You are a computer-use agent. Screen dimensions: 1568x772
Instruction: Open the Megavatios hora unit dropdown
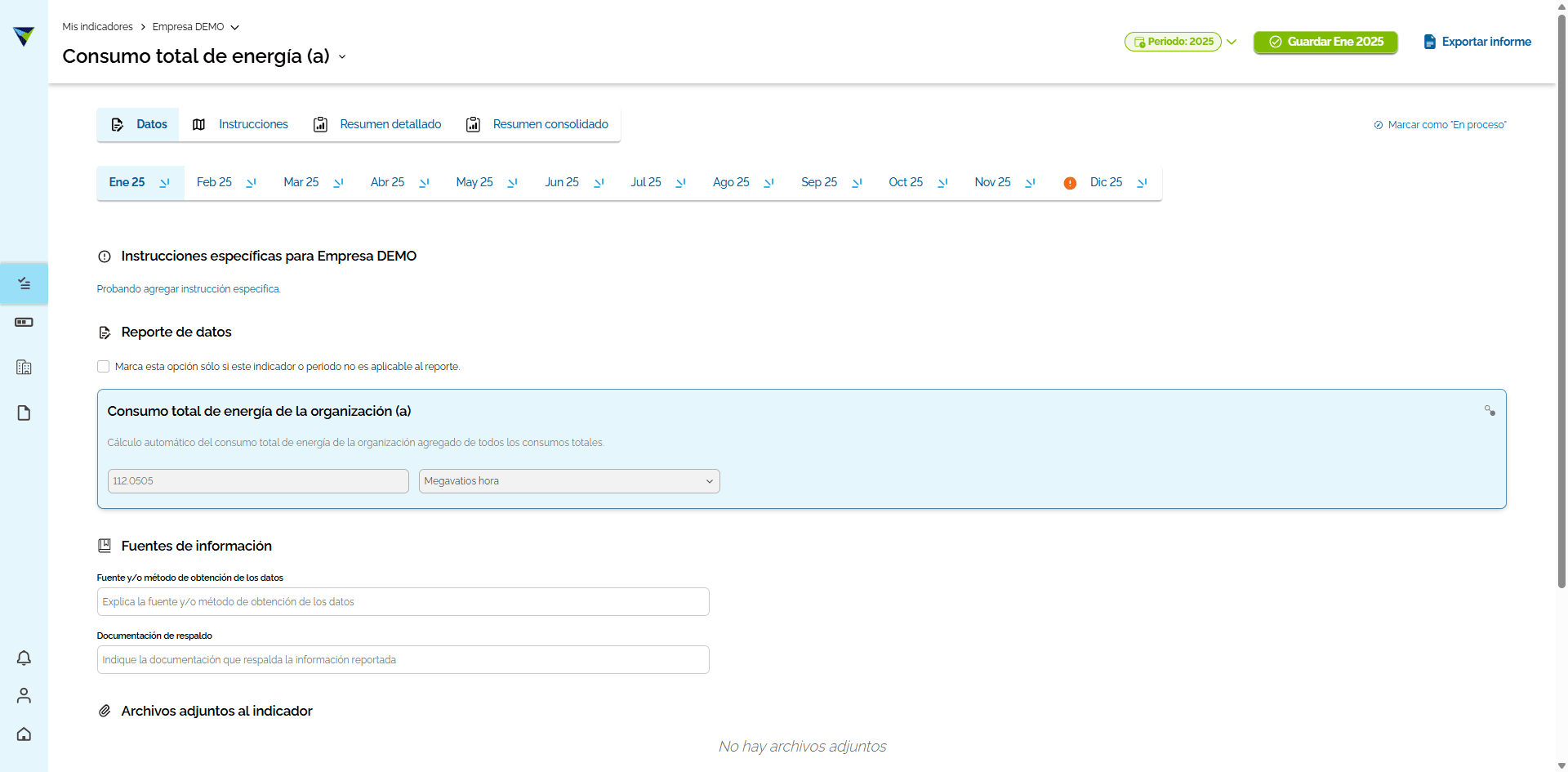569,481
